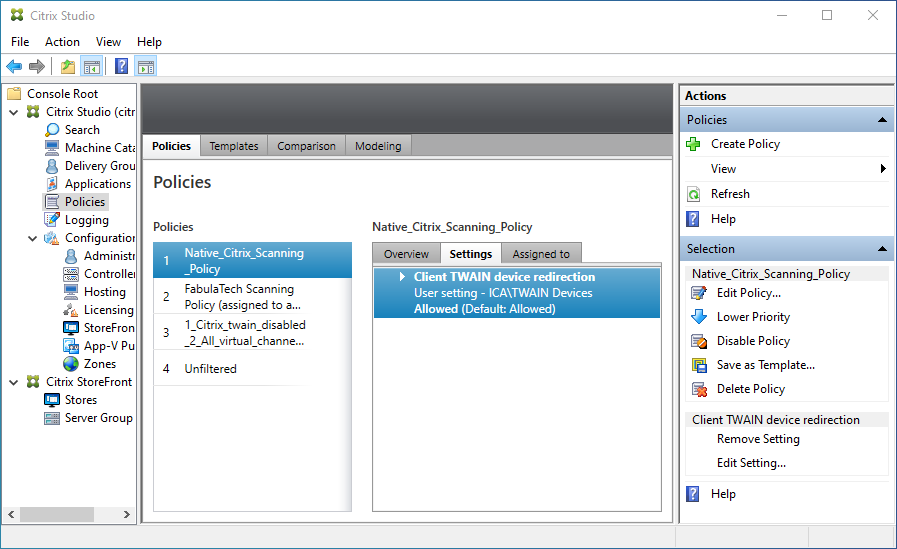The image size is (897, 549).
Task: Click the tree pane horizontal scrollbar thumb
Action: tap(57, 515)
